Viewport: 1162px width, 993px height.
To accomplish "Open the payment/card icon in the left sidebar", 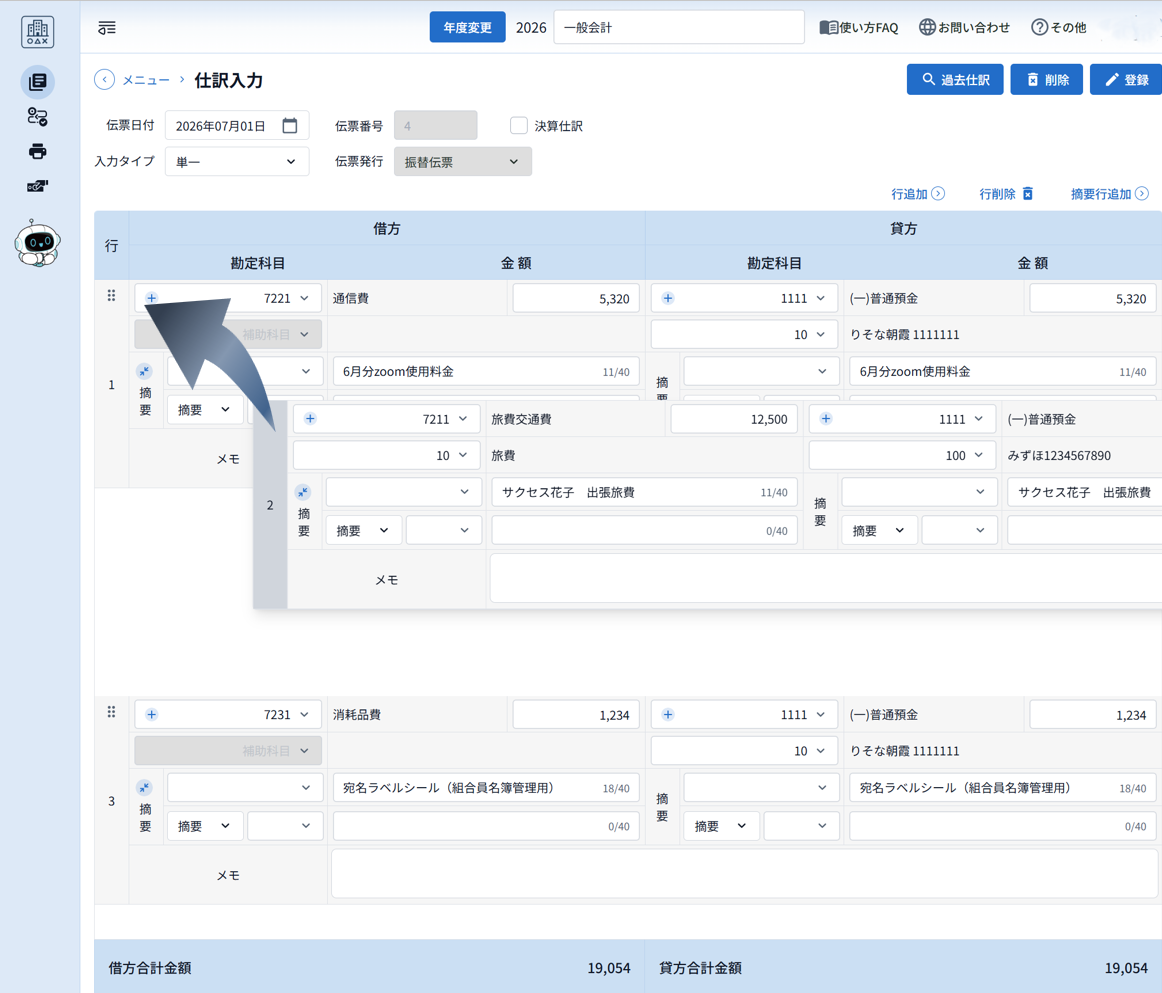I will (x=37, y=186).
